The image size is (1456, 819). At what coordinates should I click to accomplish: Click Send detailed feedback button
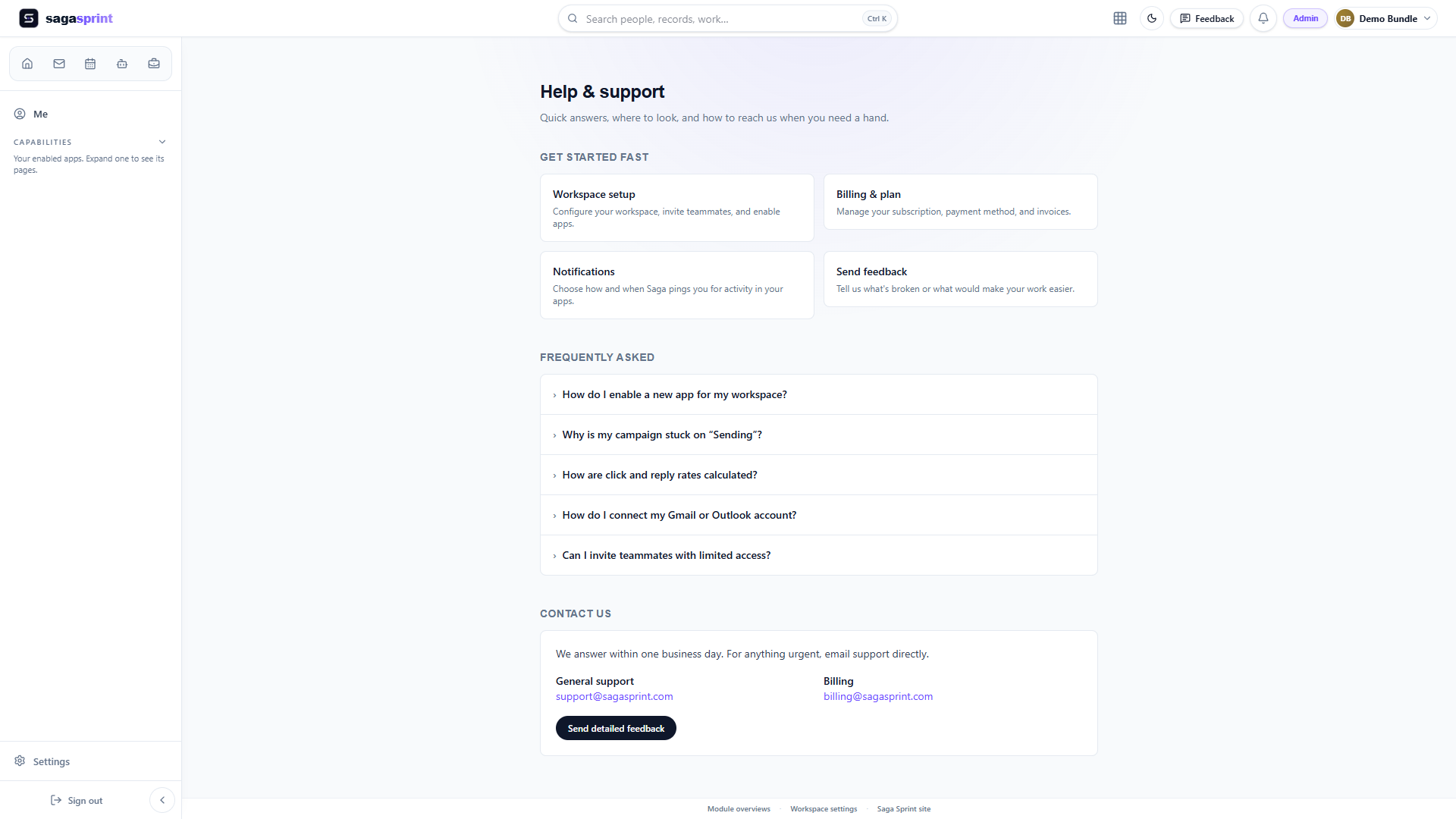616,728
